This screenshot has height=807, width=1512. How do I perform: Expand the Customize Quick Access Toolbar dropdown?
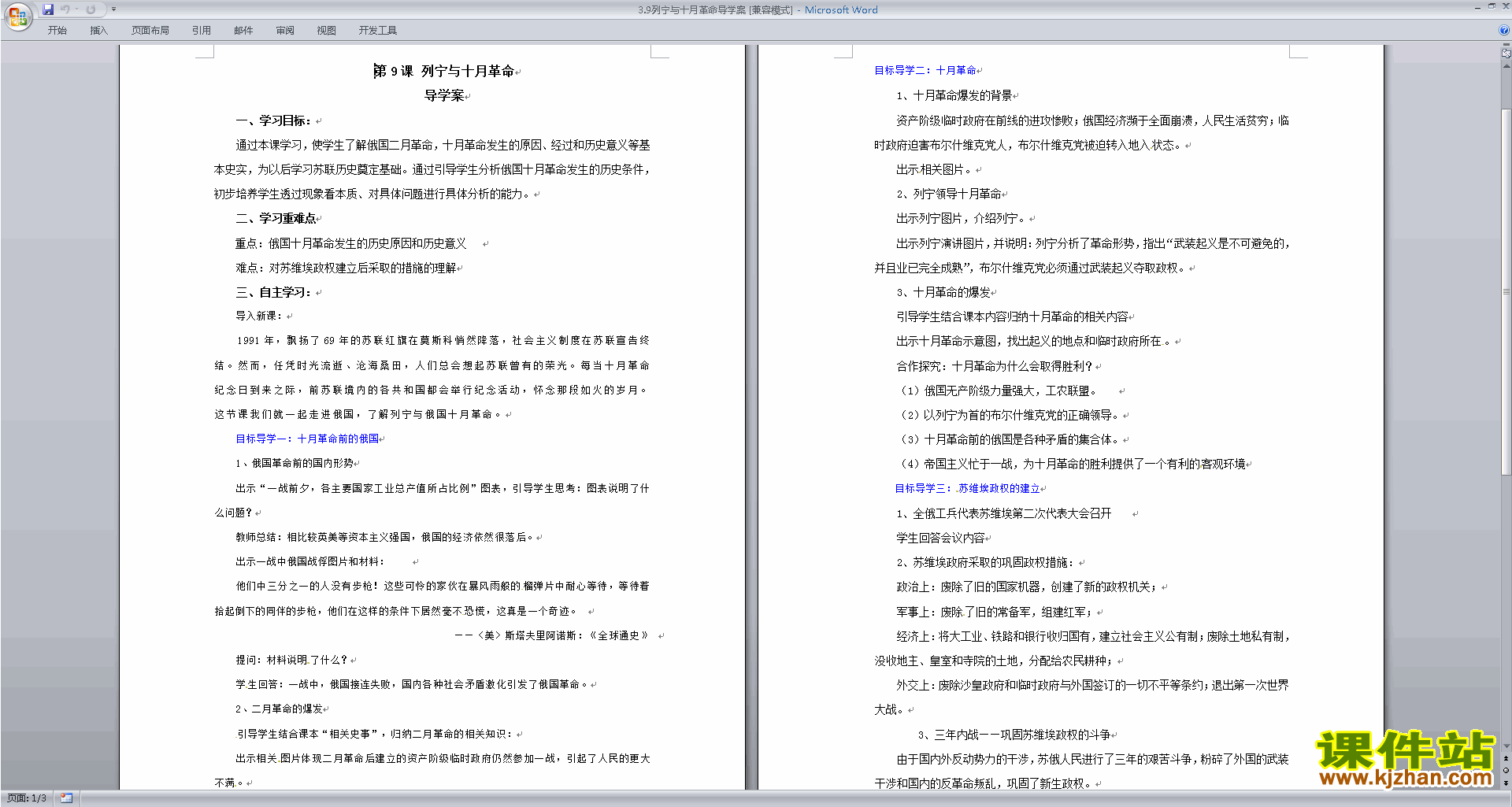tap(113, 9)
